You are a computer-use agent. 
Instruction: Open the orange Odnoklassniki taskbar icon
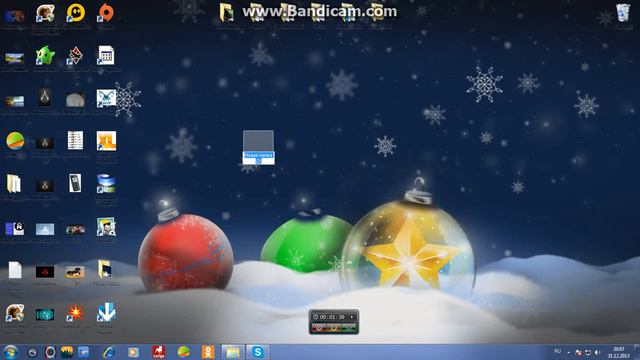coord(208,352)
